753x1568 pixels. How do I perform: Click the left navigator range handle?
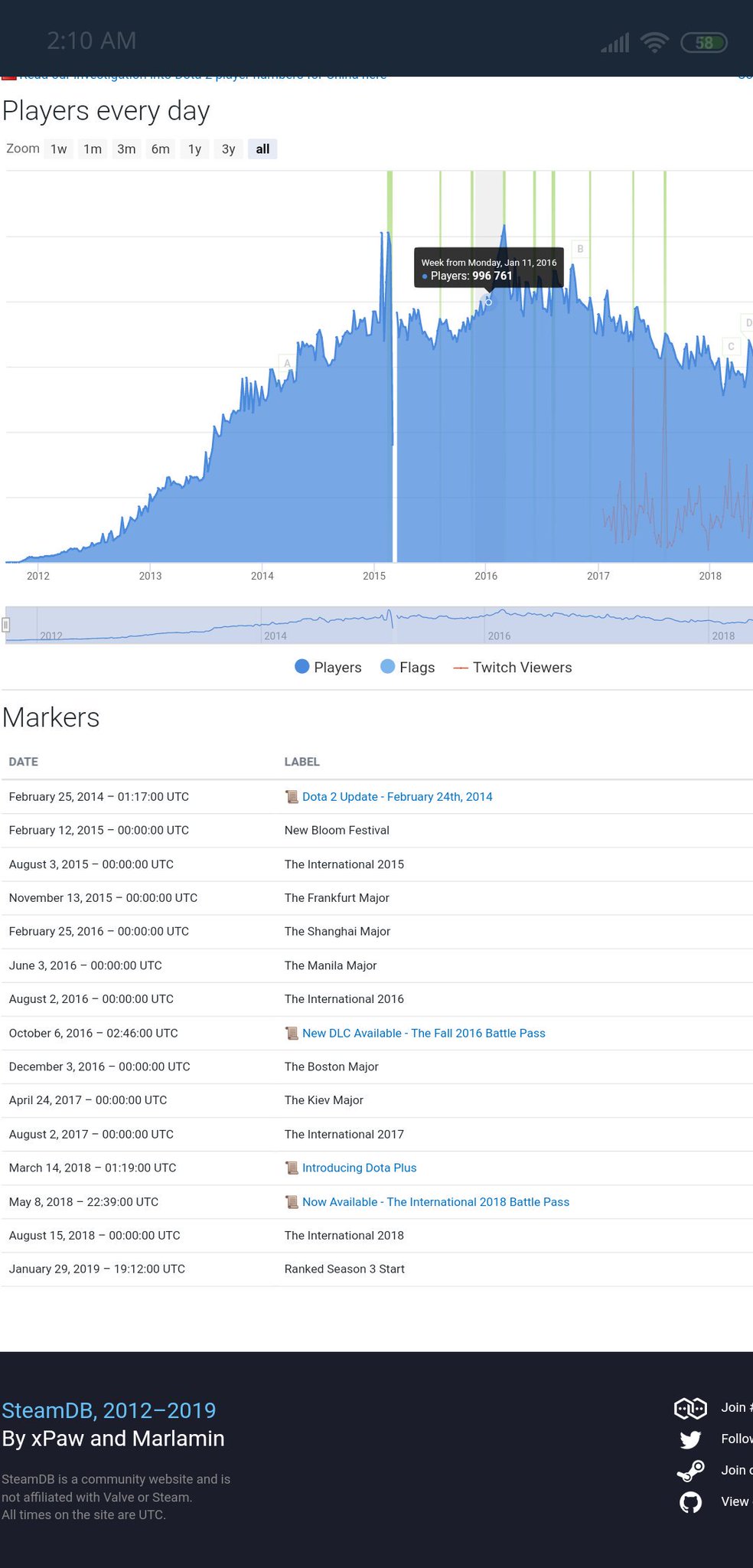click(6, 625)
